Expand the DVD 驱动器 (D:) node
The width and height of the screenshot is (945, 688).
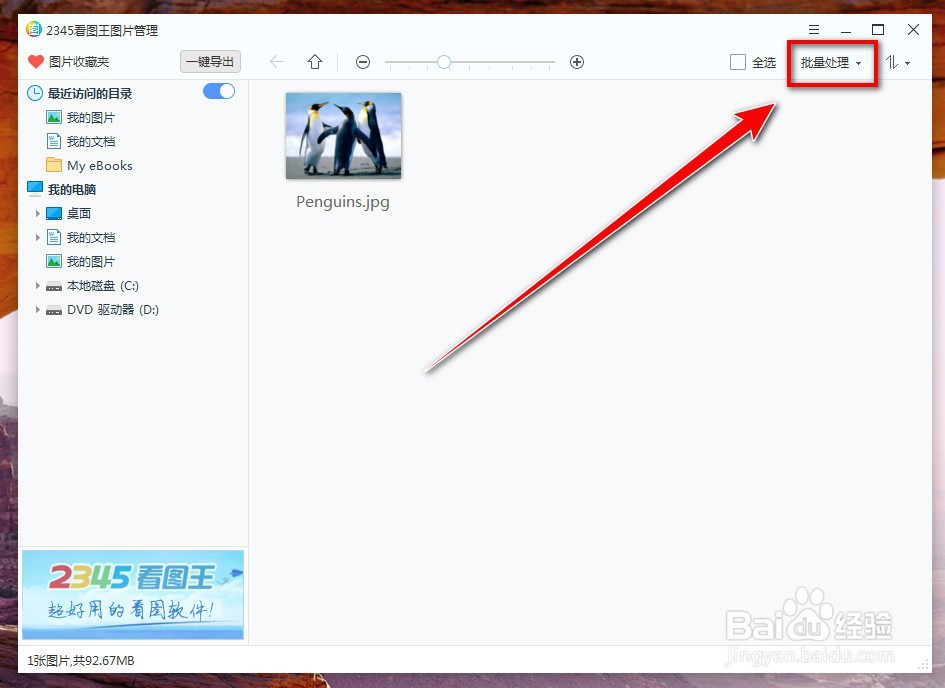point(37,310)
